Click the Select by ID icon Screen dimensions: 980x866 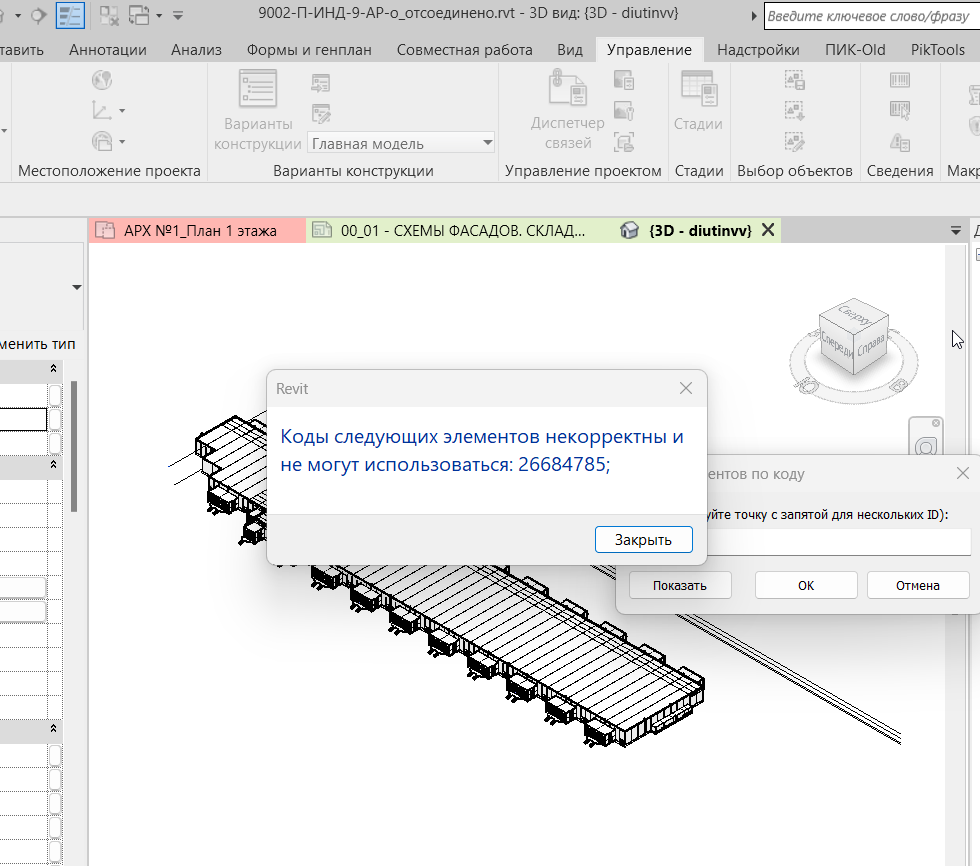[x=899, y=111]
